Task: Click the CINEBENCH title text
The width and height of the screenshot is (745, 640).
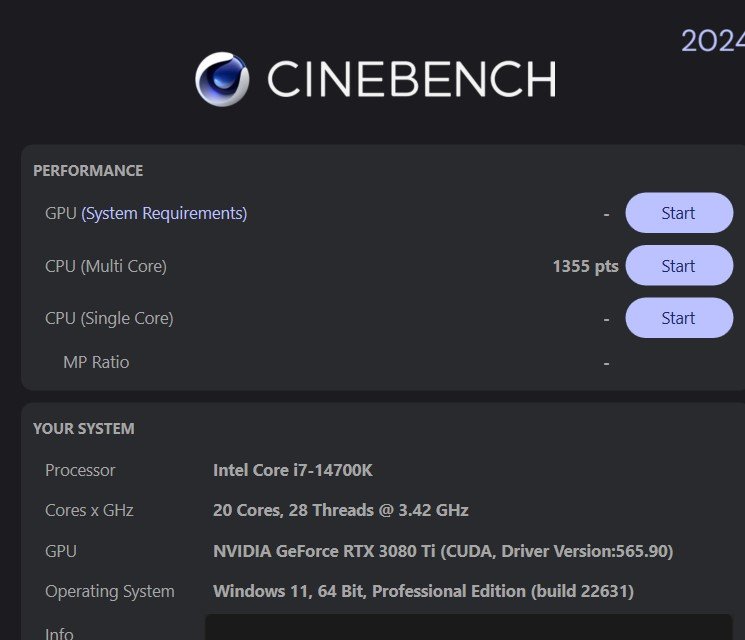Action: tap(411, 79)
